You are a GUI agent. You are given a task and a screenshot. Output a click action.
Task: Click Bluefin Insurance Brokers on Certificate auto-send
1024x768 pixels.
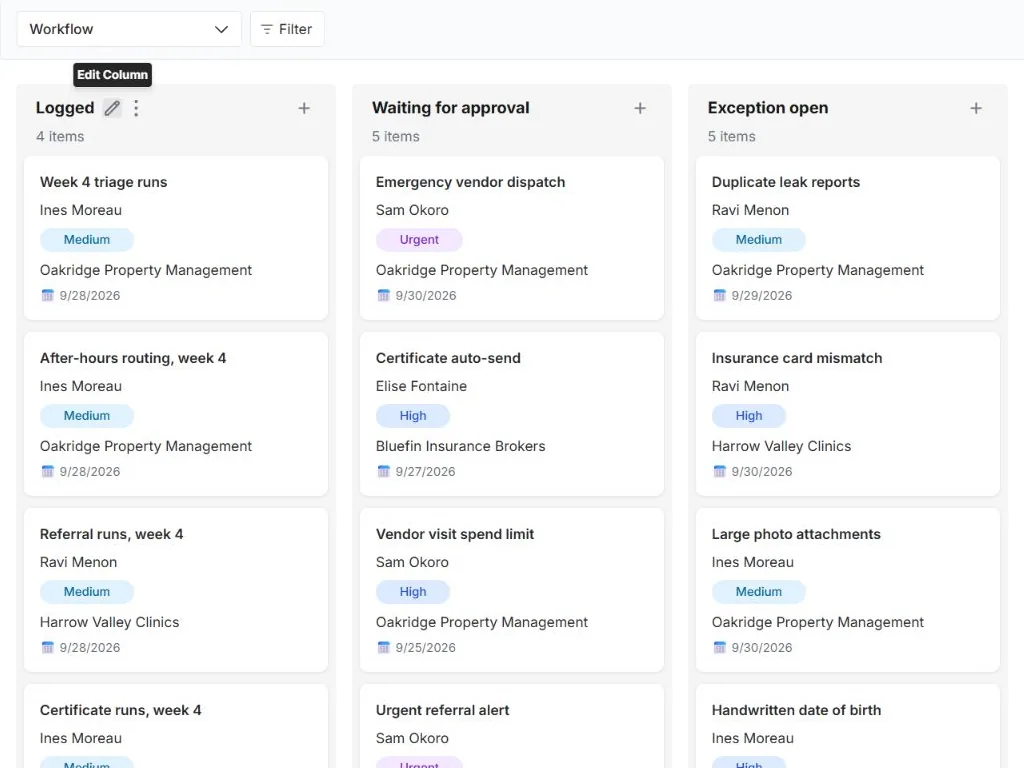460,446
